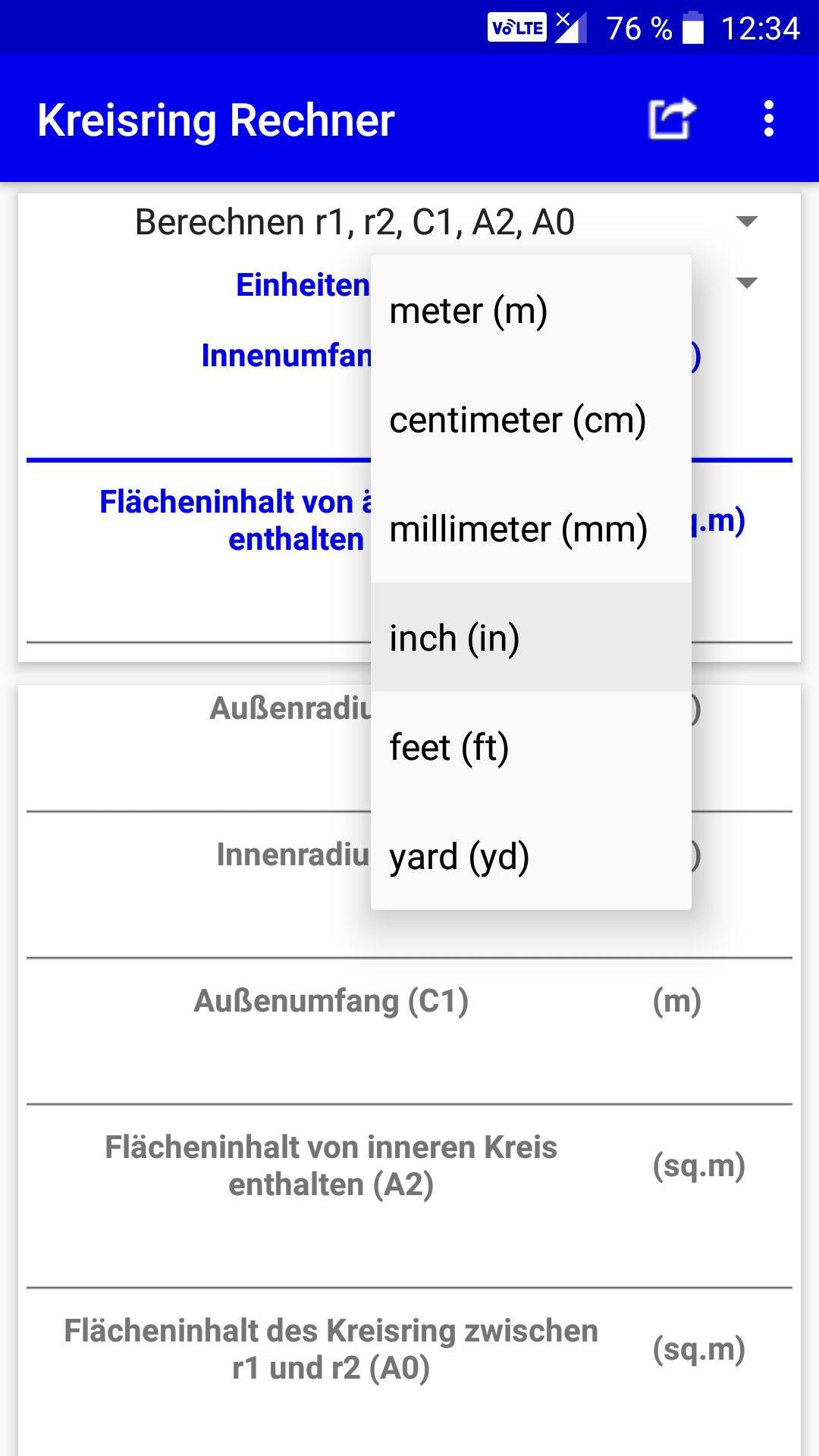Image resolution: width=819 pixels, height=1456 pixels.
Task: Tap the share icon in the app bar
Action: pyautogui.click(x=672, y=119)
